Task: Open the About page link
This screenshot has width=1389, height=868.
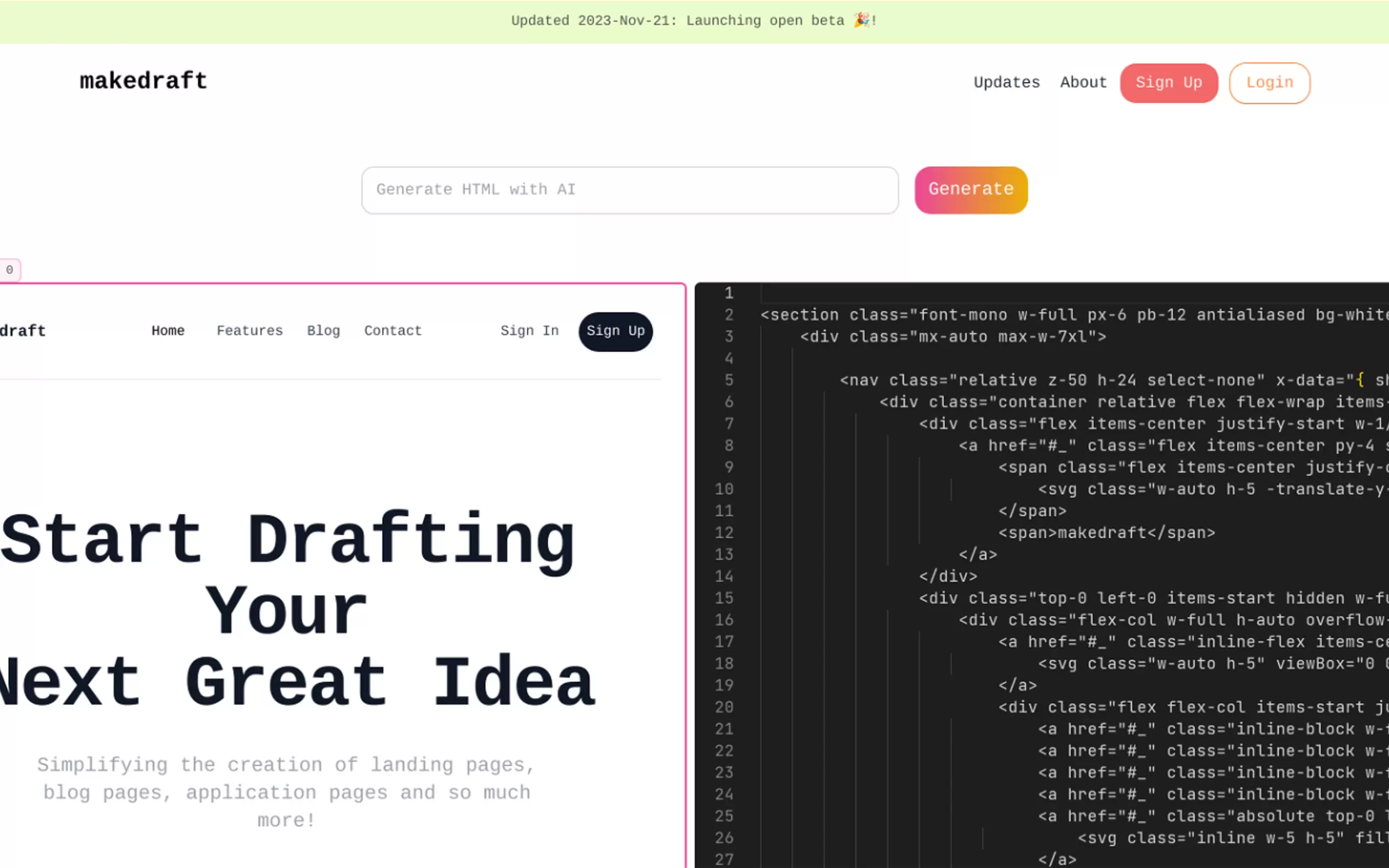Action: [x=1083, y=83]
